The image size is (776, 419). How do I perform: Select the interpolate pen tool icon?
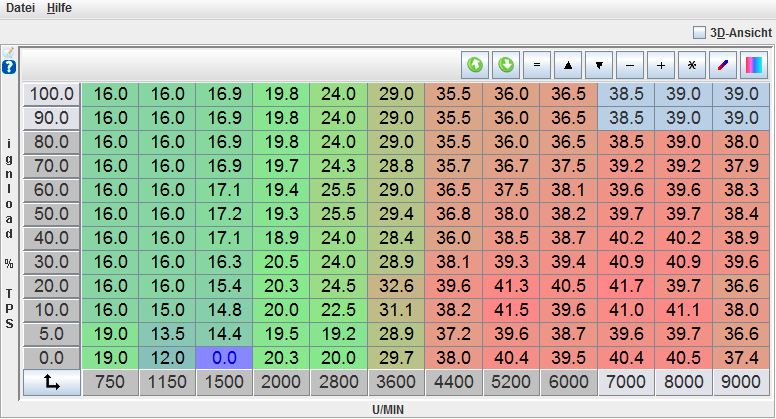pyautogui.click(x=723, y=65)
